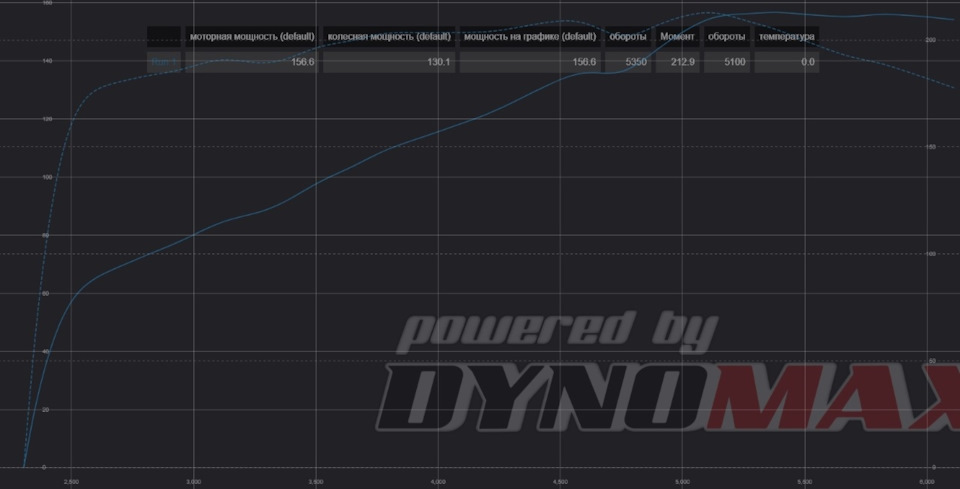The height and width of the screenshot is (489, 960).
Task: Select the Run 1 row label
Action: [163, 62]
